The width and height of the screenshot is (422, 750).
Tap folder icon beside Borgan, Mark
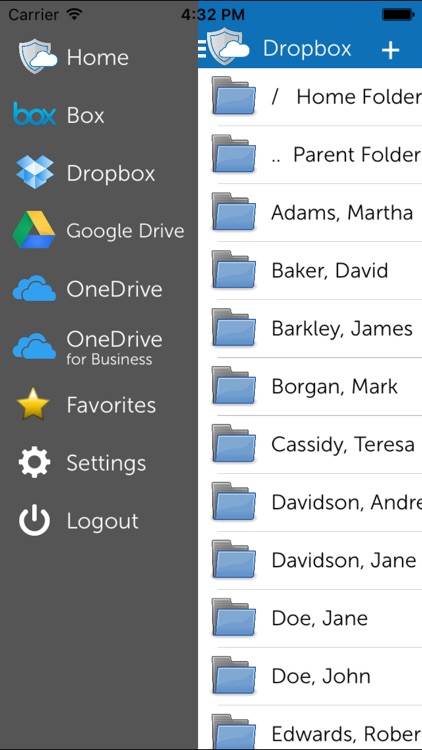point(234,386)
